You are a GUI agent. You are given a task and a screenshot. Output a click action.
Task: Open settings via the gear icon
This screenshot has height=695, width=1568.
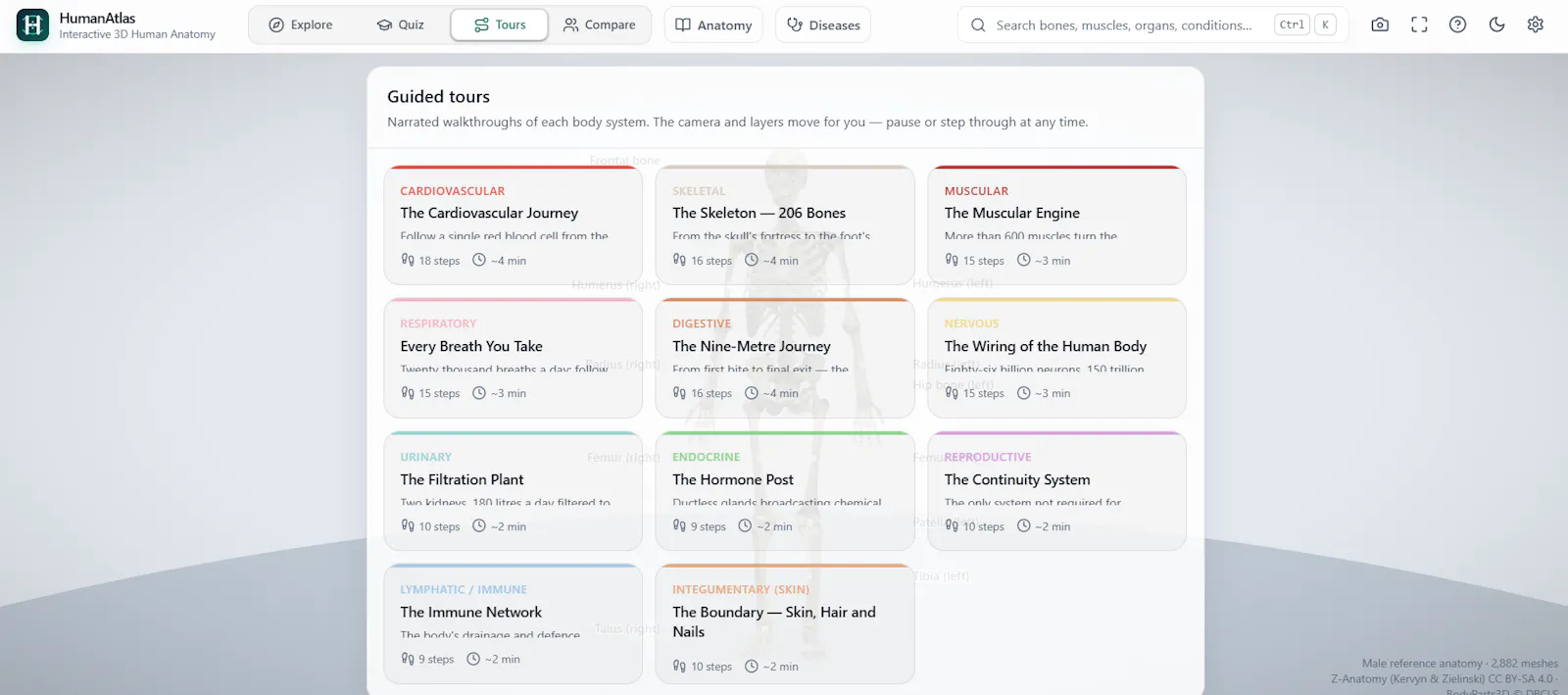(1536, 25)
